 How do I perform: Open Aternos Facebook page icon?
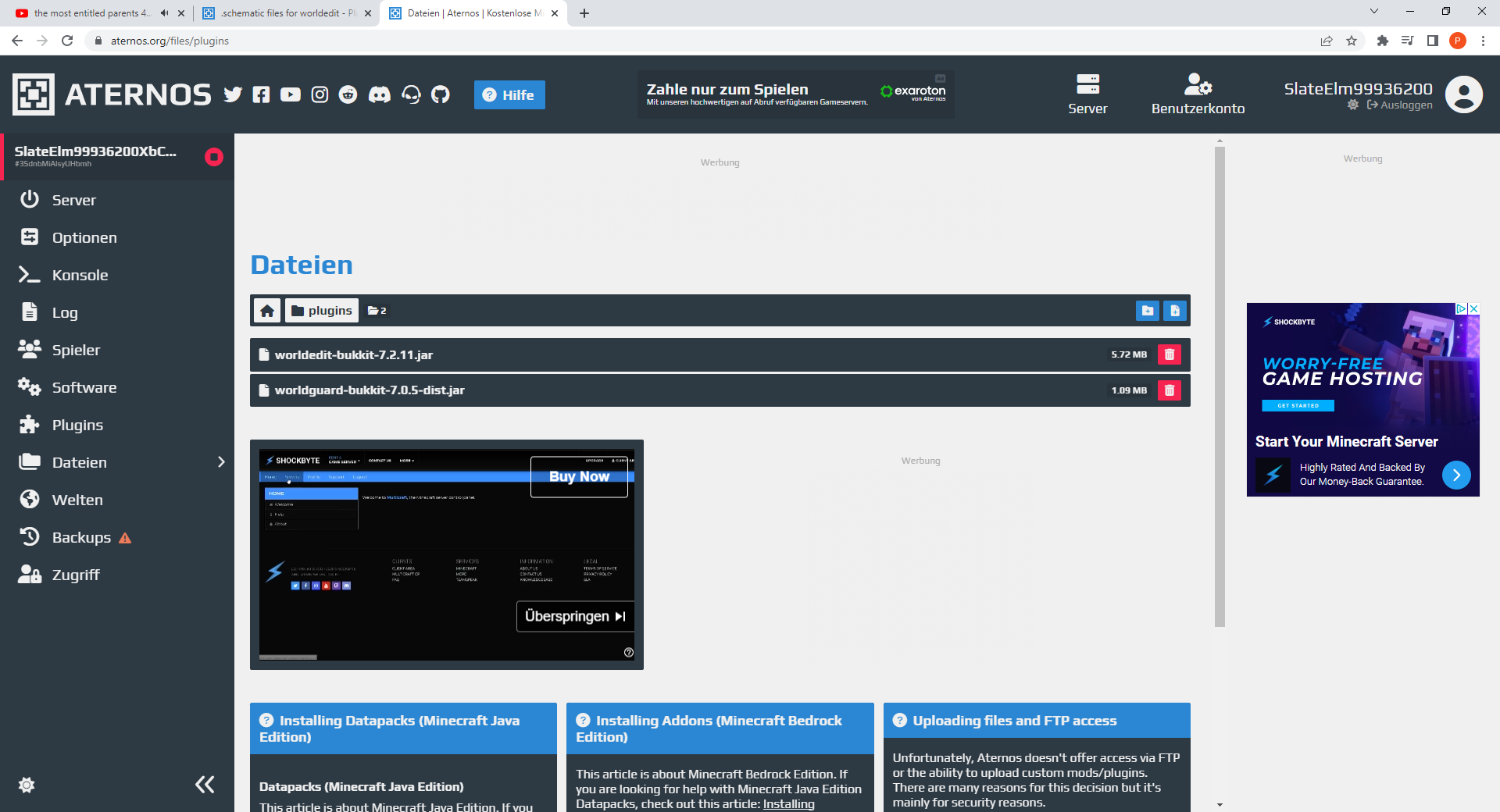[x=261, y=94]
